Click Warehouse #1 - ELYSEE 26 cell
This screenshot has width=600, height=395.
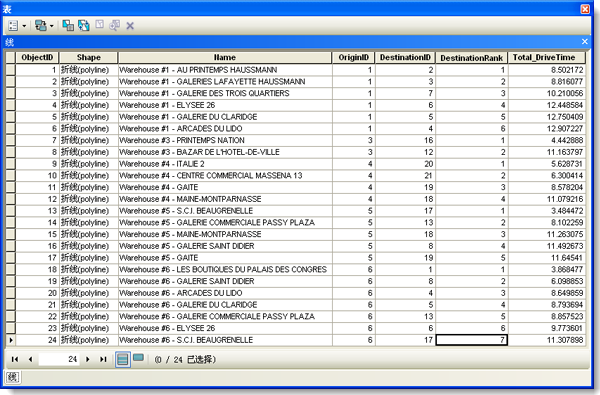pyautogui.click(x=225, y=105)
